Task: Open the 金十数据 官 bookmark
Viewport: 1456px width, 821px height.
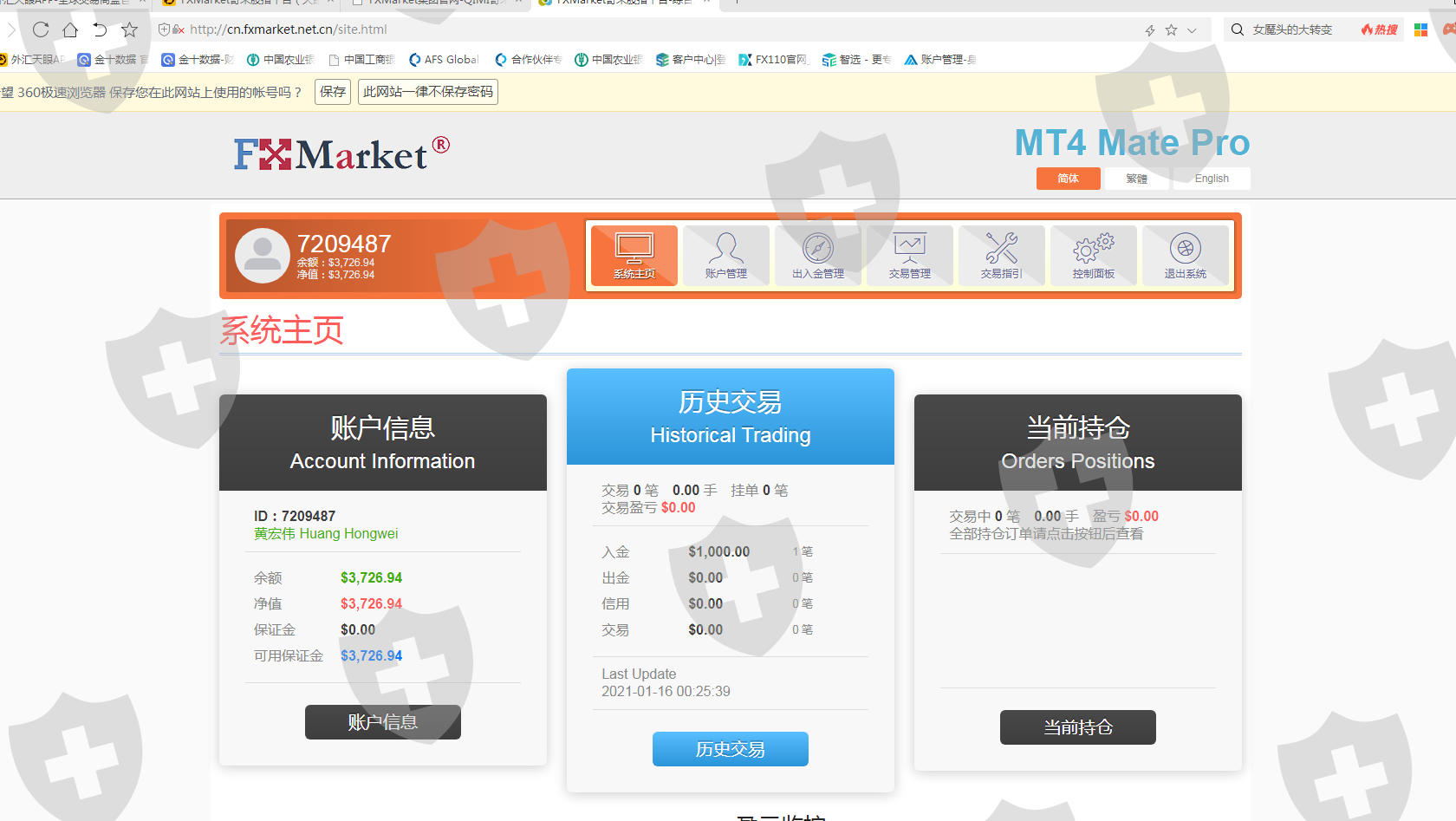Action: point(113,60)
